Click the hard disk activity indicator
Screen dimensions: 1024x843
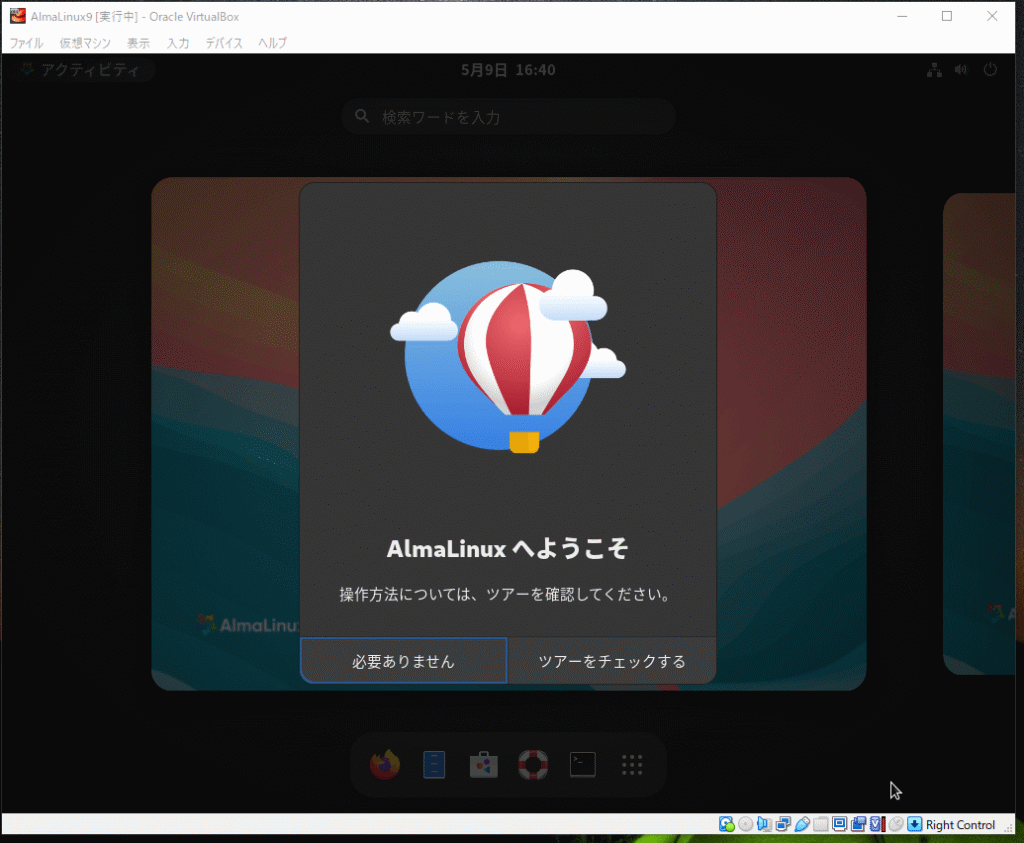tap(726, 824)
